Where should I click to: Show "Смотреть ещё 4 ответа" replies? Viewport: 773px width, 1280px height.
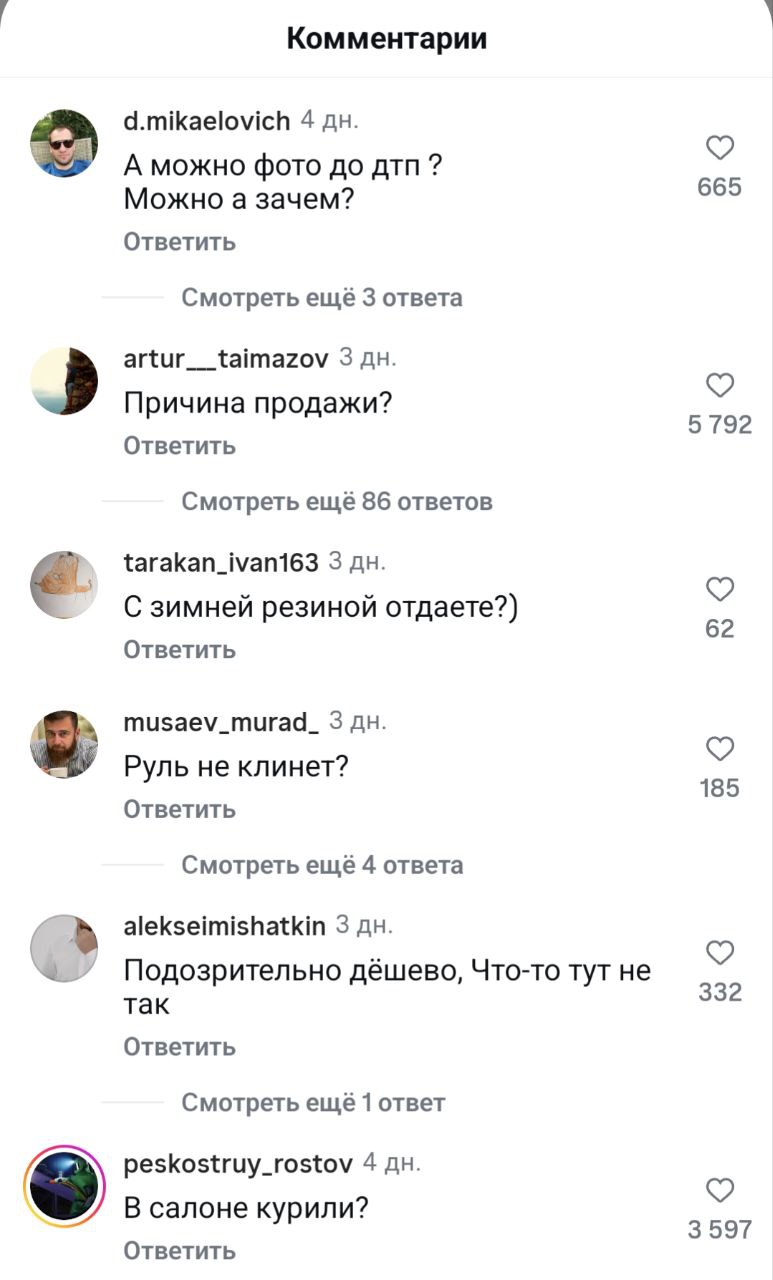(x=321, y=865)
